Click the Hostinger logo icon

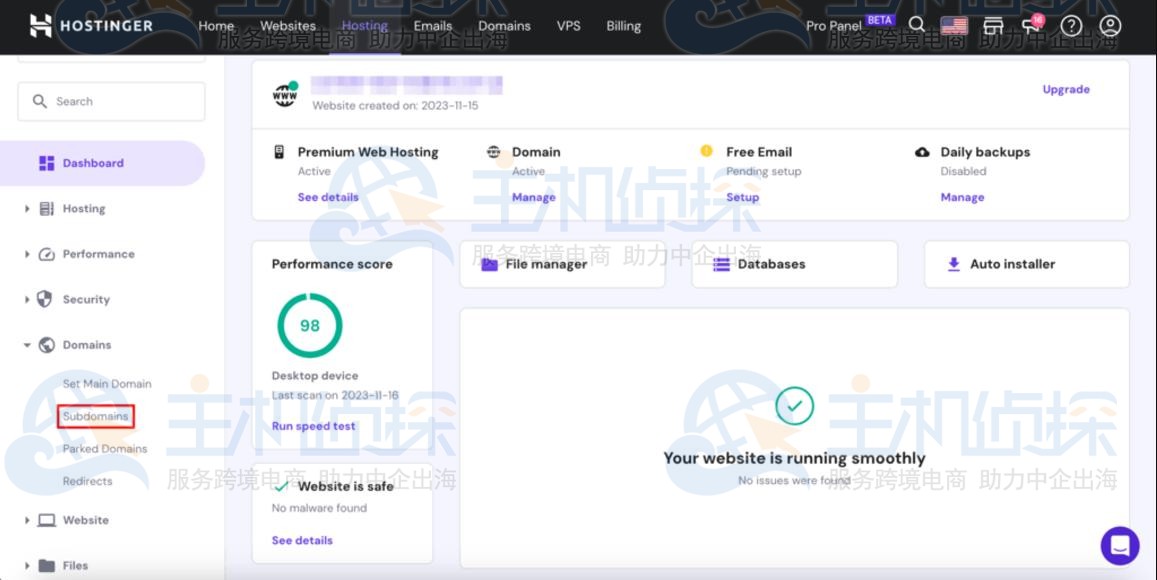tap(40, 26)
